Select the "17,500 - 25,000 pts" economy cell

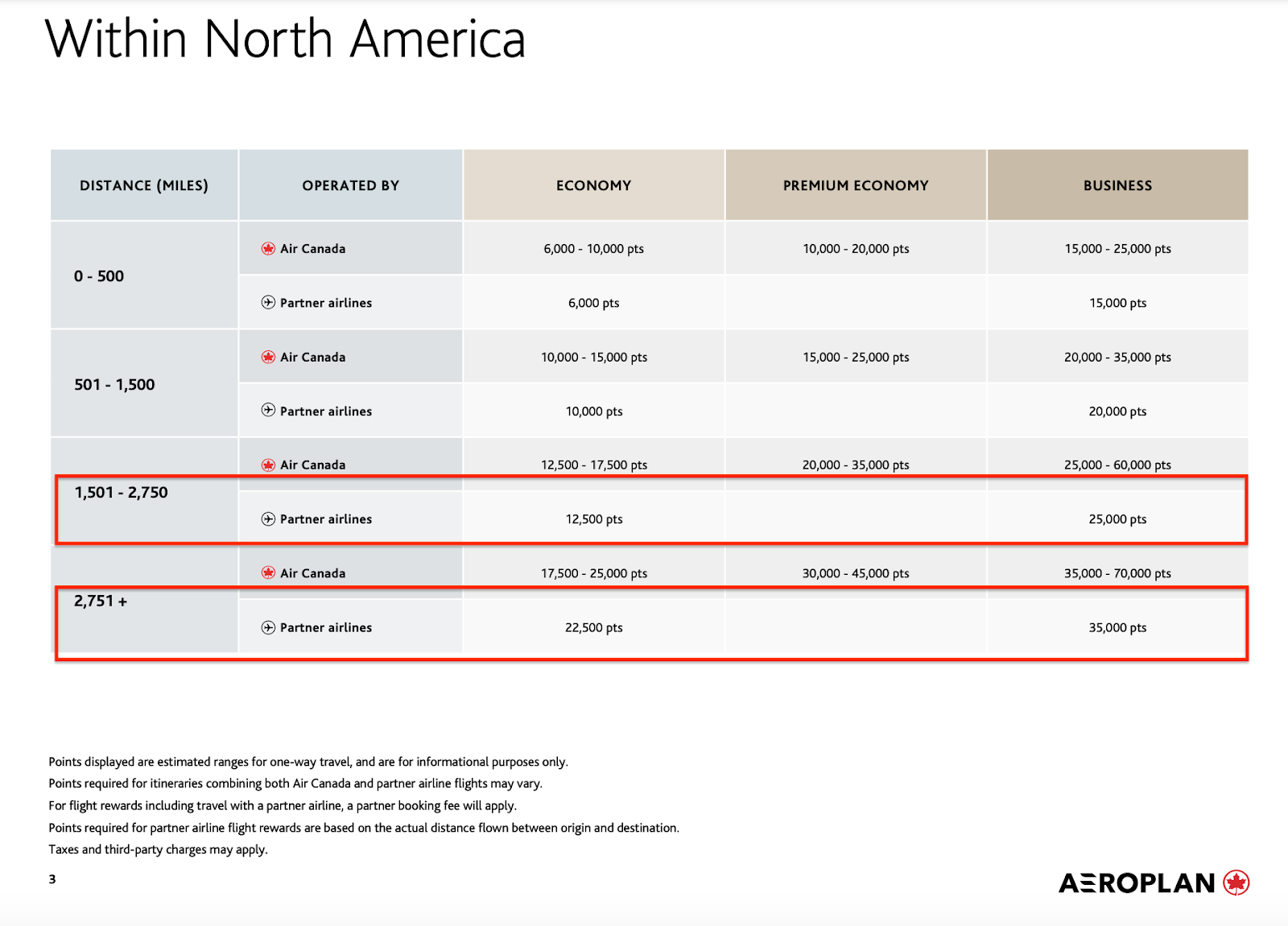coord(594,573)
